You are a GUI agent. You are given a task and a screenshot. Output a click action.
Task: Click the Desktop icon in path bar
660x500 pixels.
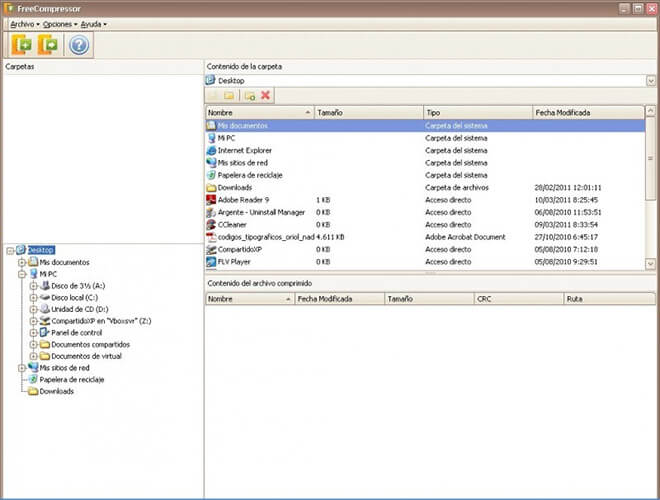[210, 80]
